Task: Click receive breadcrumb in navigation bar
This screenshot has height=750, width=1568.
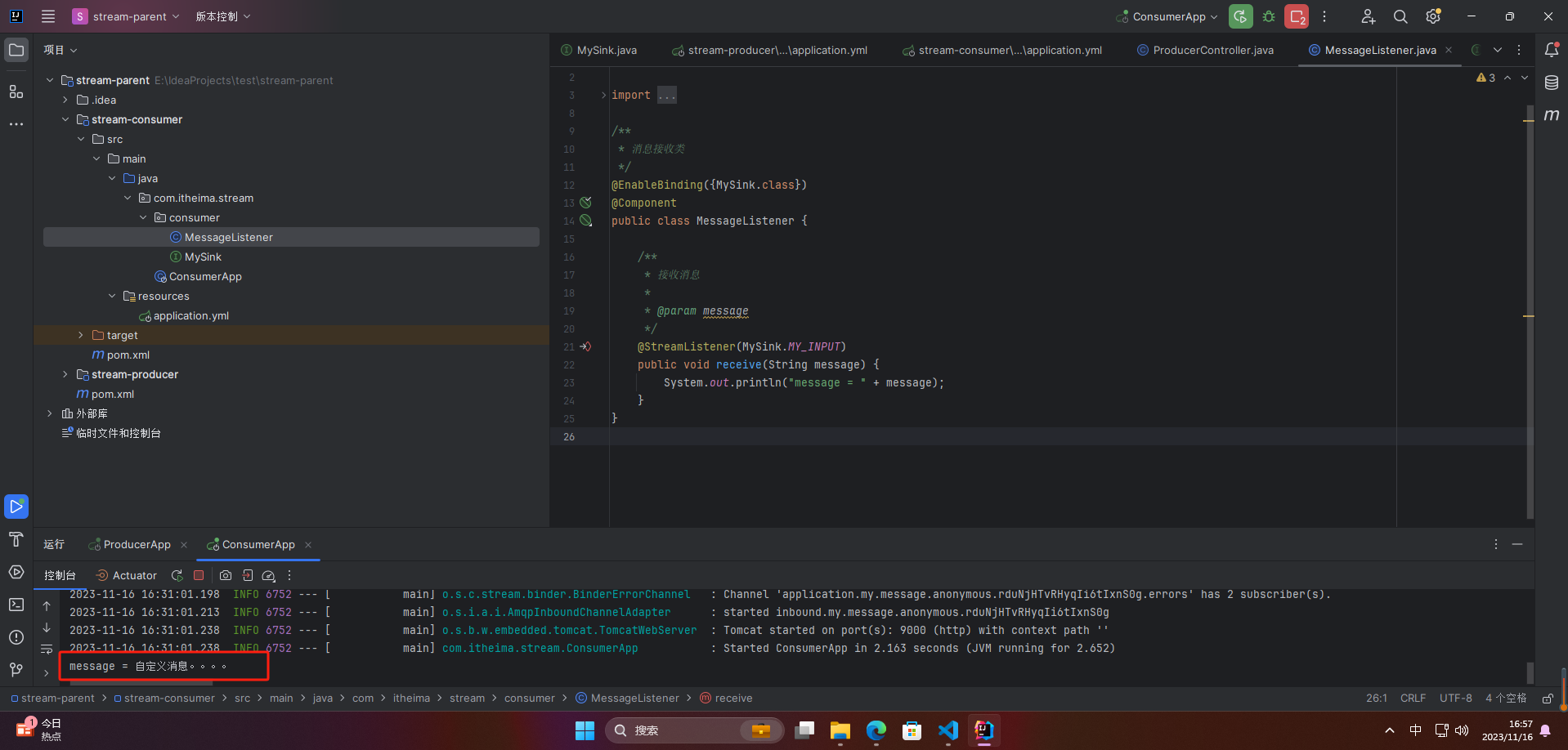Action: coord(726,699)
